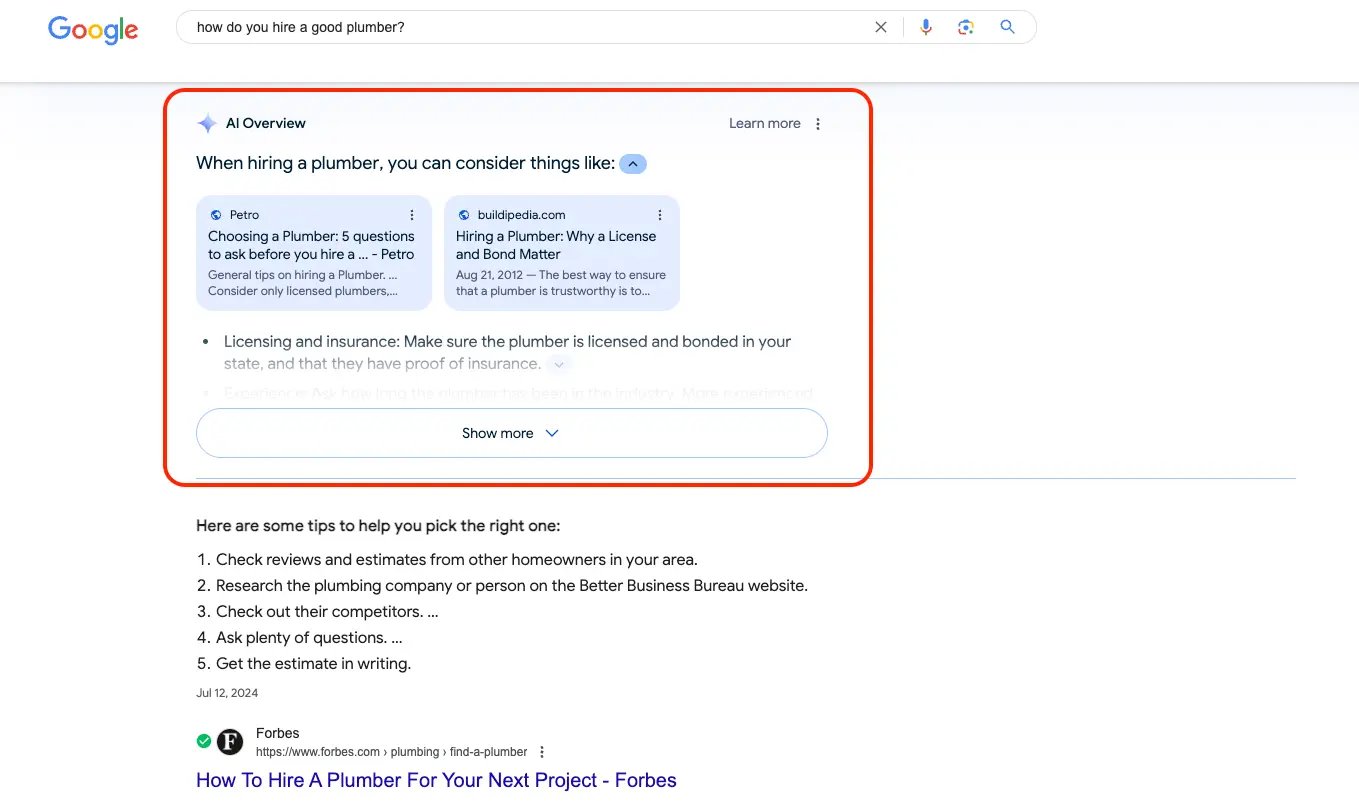Click 'Check out their competitors' tip
Viewport: 1359px width, 805px height.
tap(327, 612)
